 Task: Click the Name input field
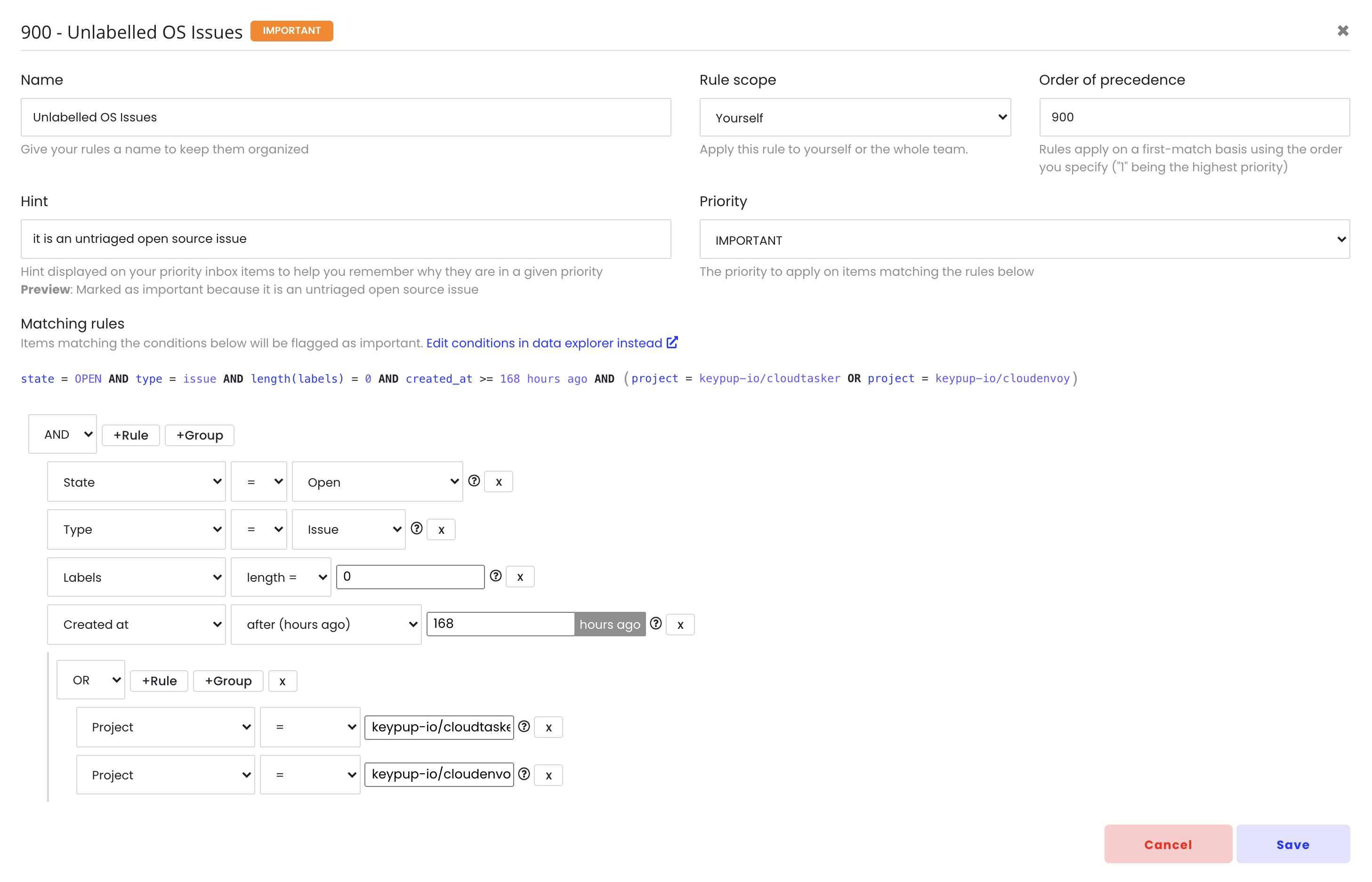(346, 117)
